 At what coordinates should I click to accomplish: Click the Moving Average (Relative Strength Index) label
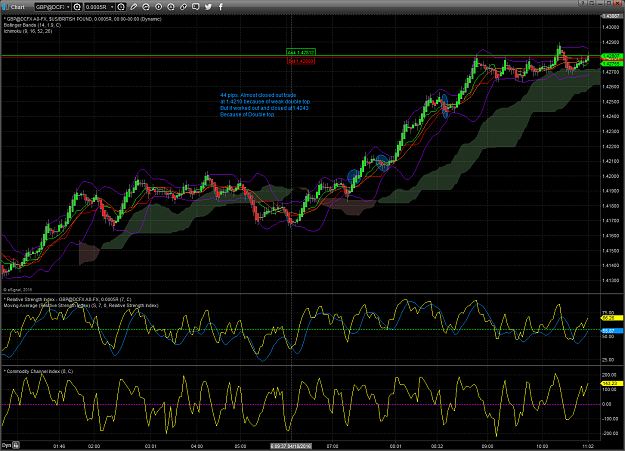pyautogui.click(x=81, y=305)
